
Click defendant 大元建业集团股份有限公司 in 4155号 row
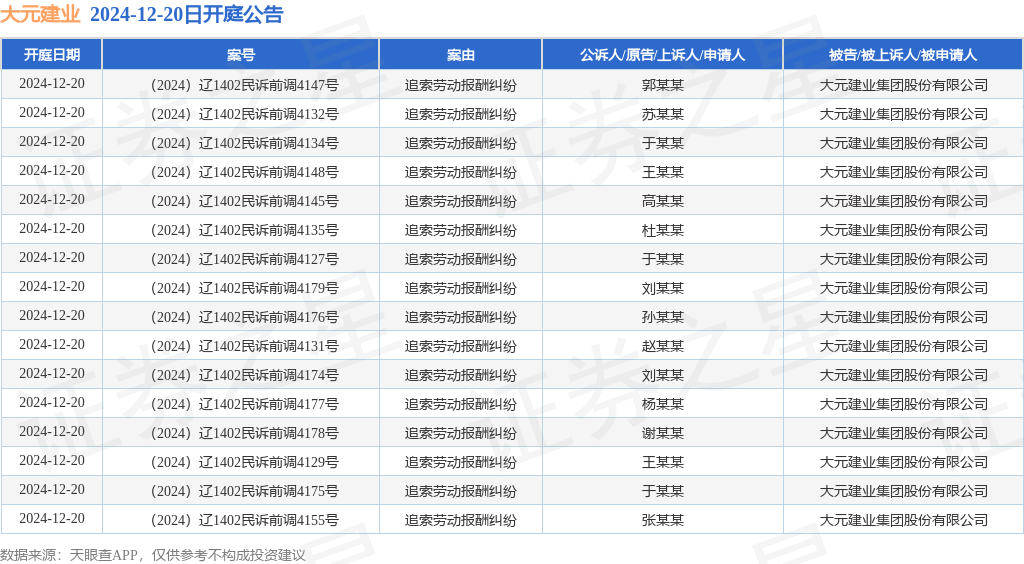pyautogui.click(x=903, y=520)
